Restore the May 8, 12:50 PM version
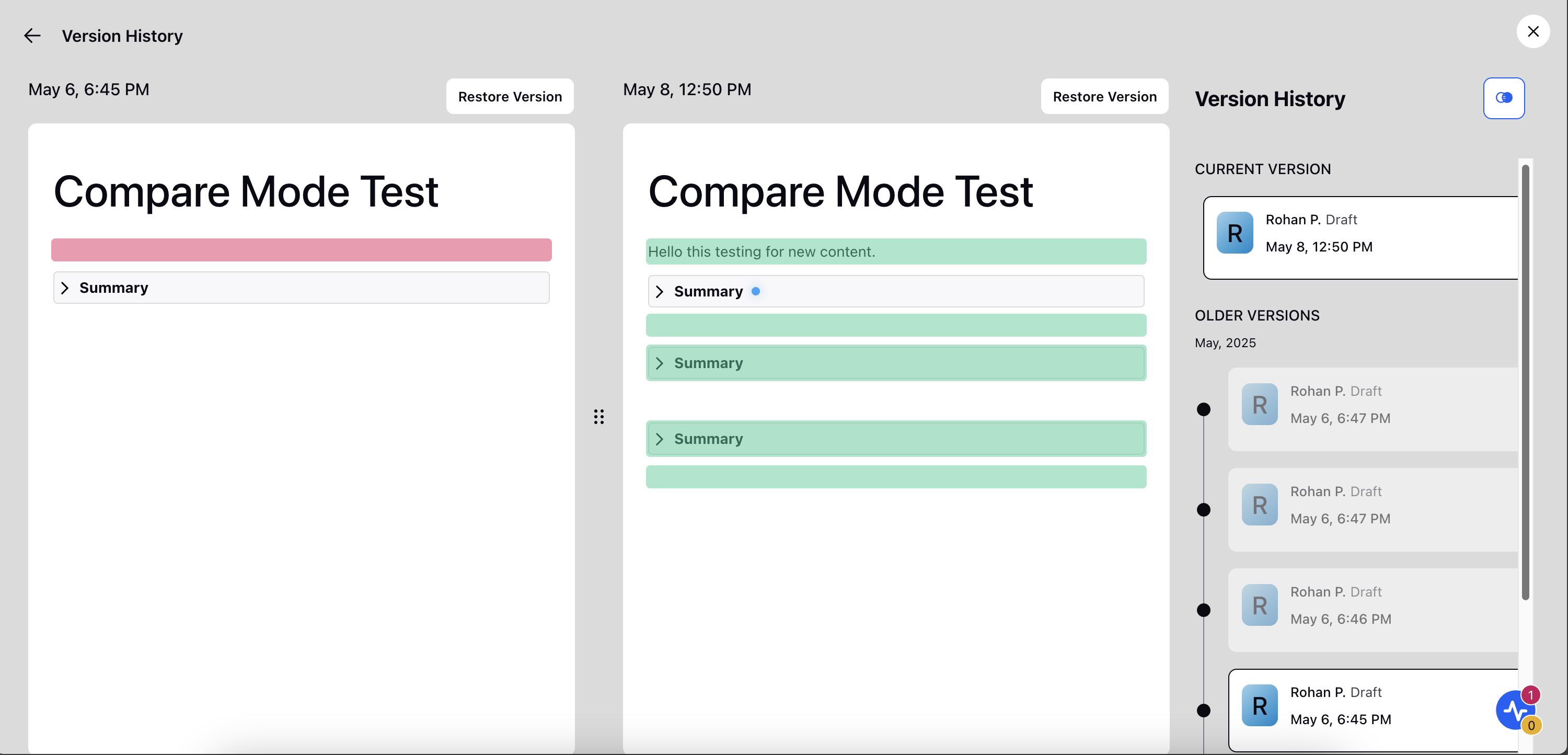 click(1104, 96)
